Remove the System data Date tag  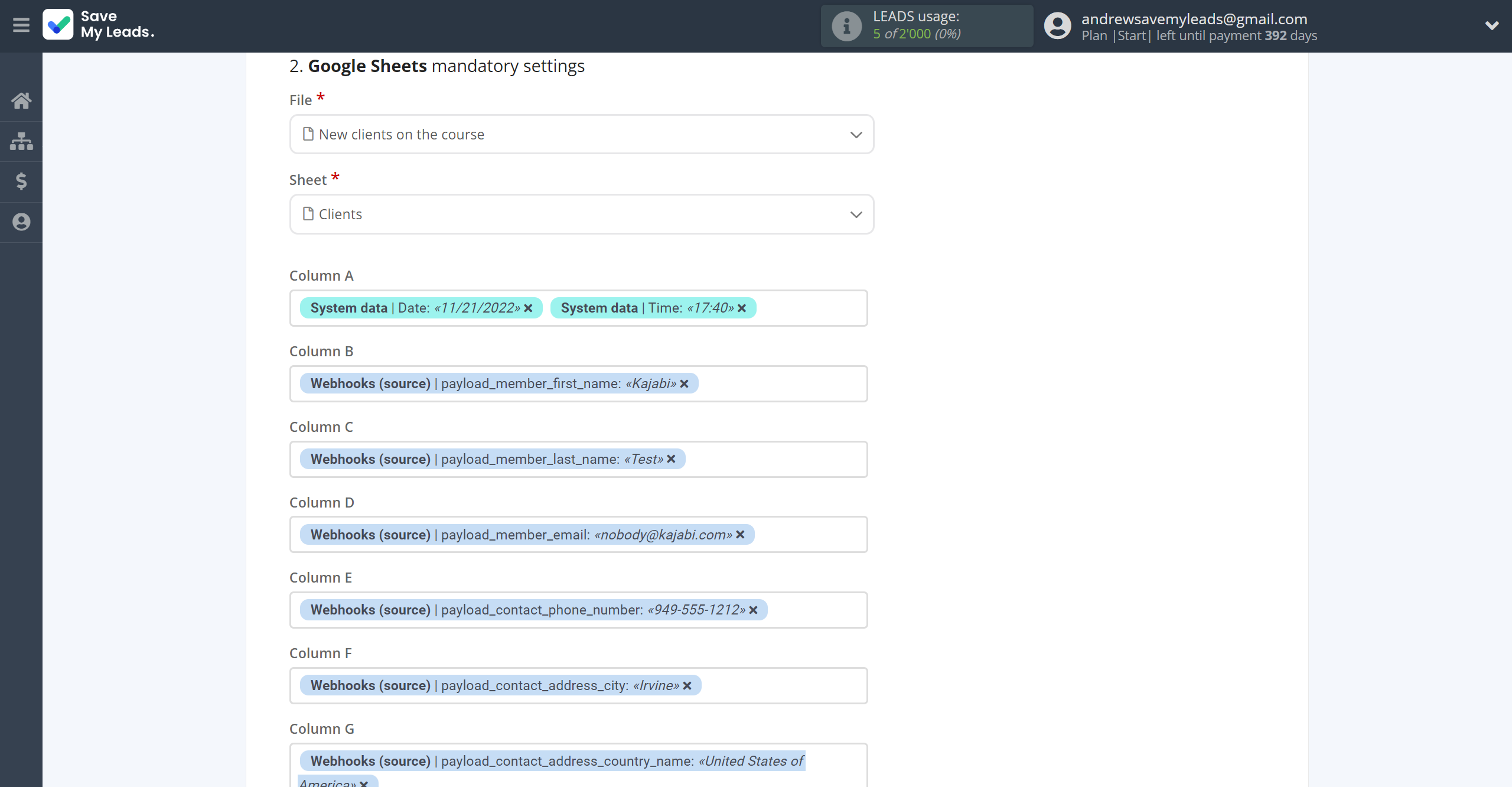tap(529, 308)
